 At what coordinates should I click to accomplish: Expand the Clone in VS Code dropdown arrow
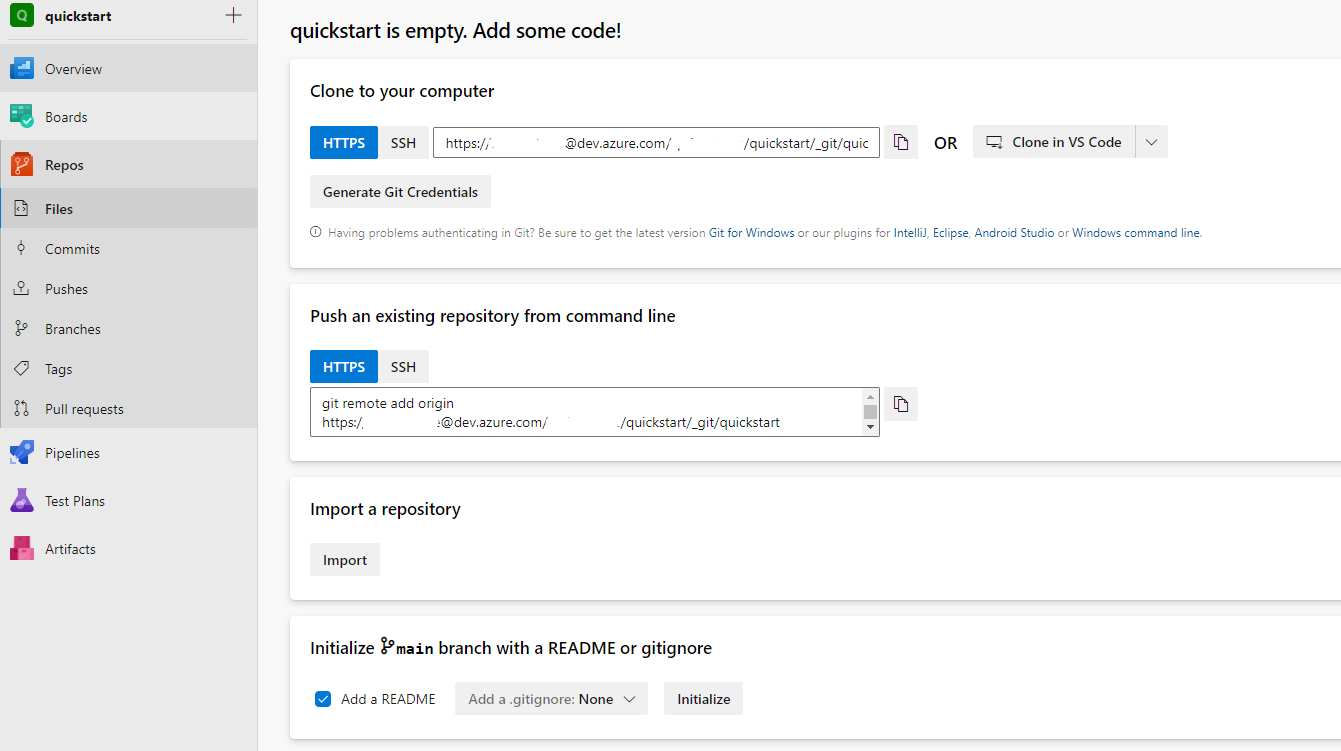click(x=1151, y=142)
